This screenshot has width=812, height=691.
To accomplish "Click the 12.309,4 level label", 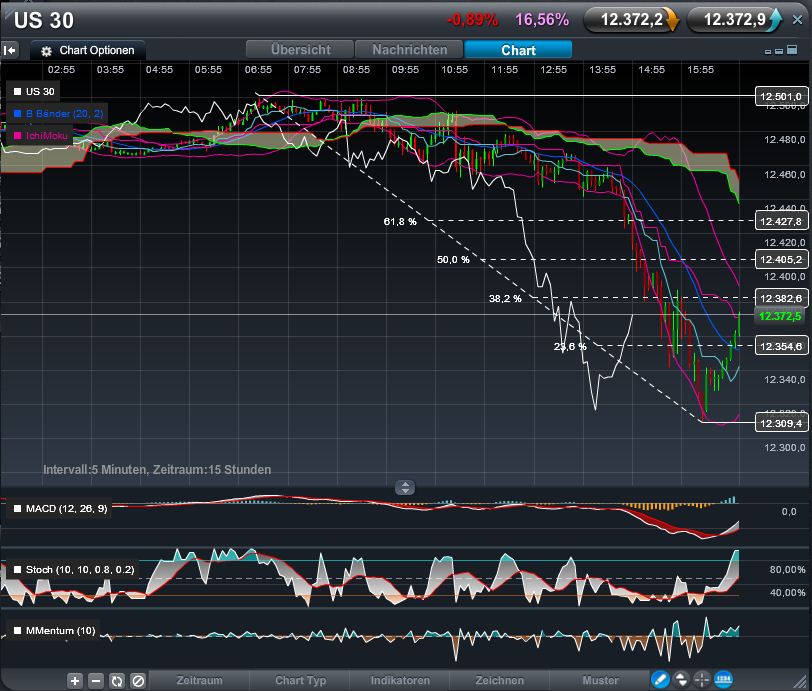I will coord(781,423).
